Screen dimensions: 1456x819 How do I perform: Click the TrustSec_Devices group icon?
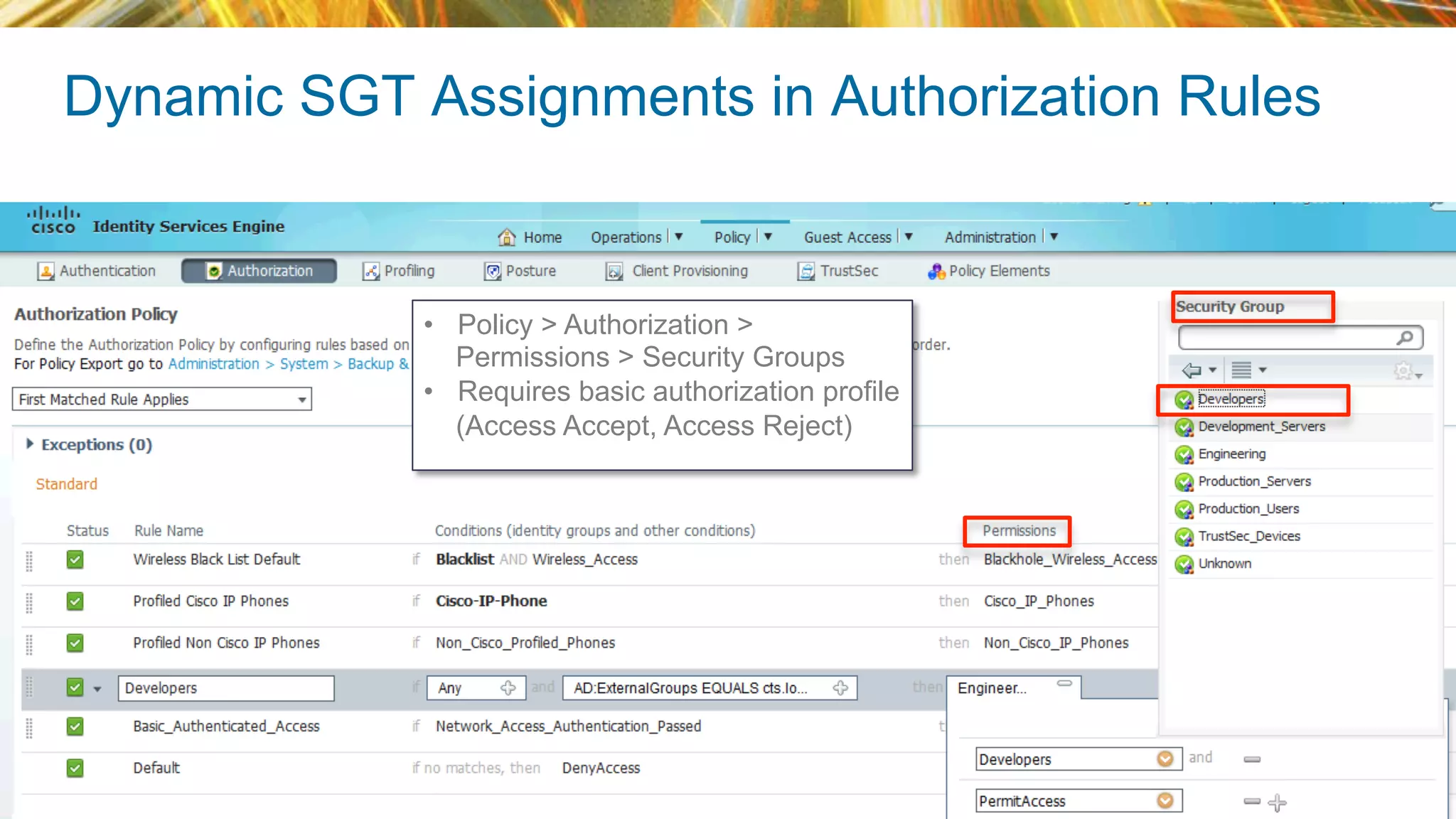pyautogui.click(x=1184, y=537)
